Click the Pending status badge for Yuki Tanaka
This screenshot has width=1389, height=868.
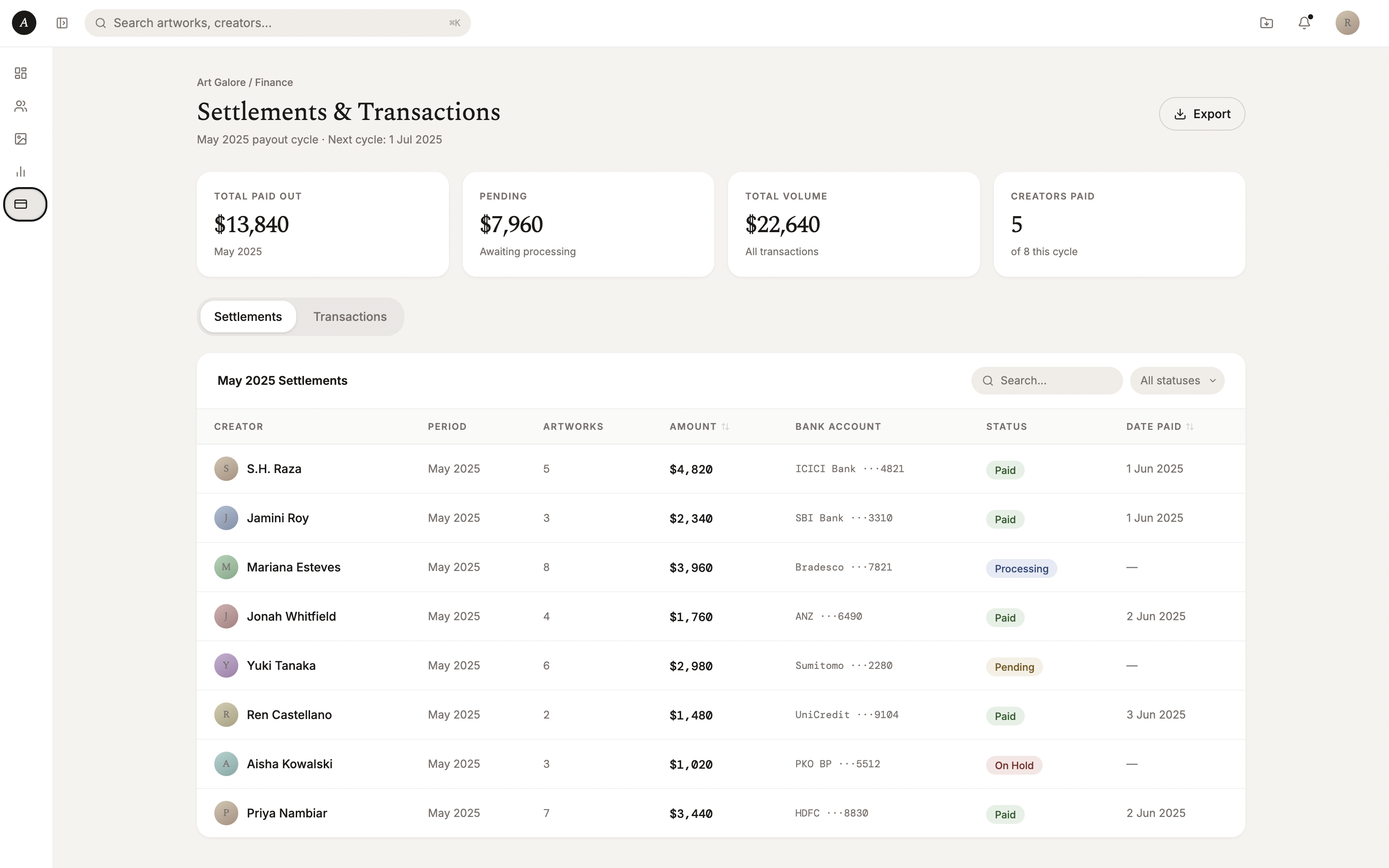1014,667
